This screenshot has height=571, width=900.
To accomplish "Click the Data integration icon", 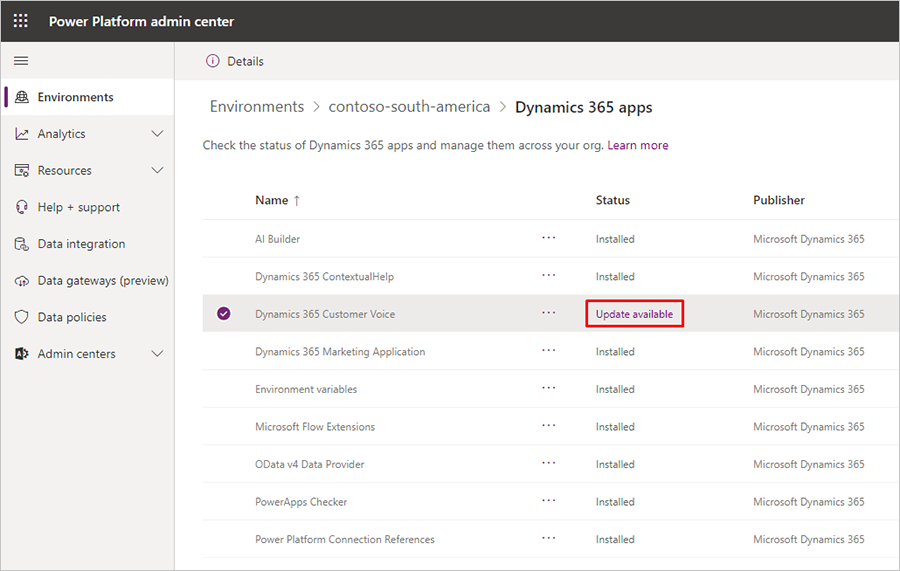I will click(22, 244).
